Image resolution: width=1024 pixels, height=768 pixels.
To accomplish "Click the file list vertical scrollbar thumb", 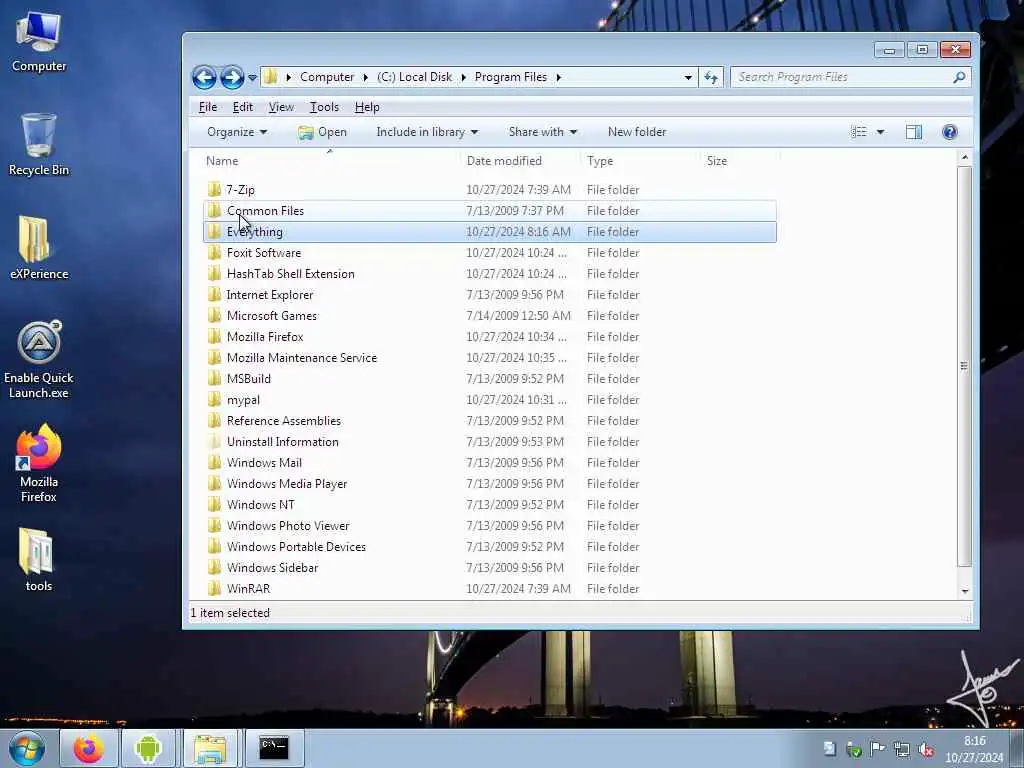I will point(964,366).
